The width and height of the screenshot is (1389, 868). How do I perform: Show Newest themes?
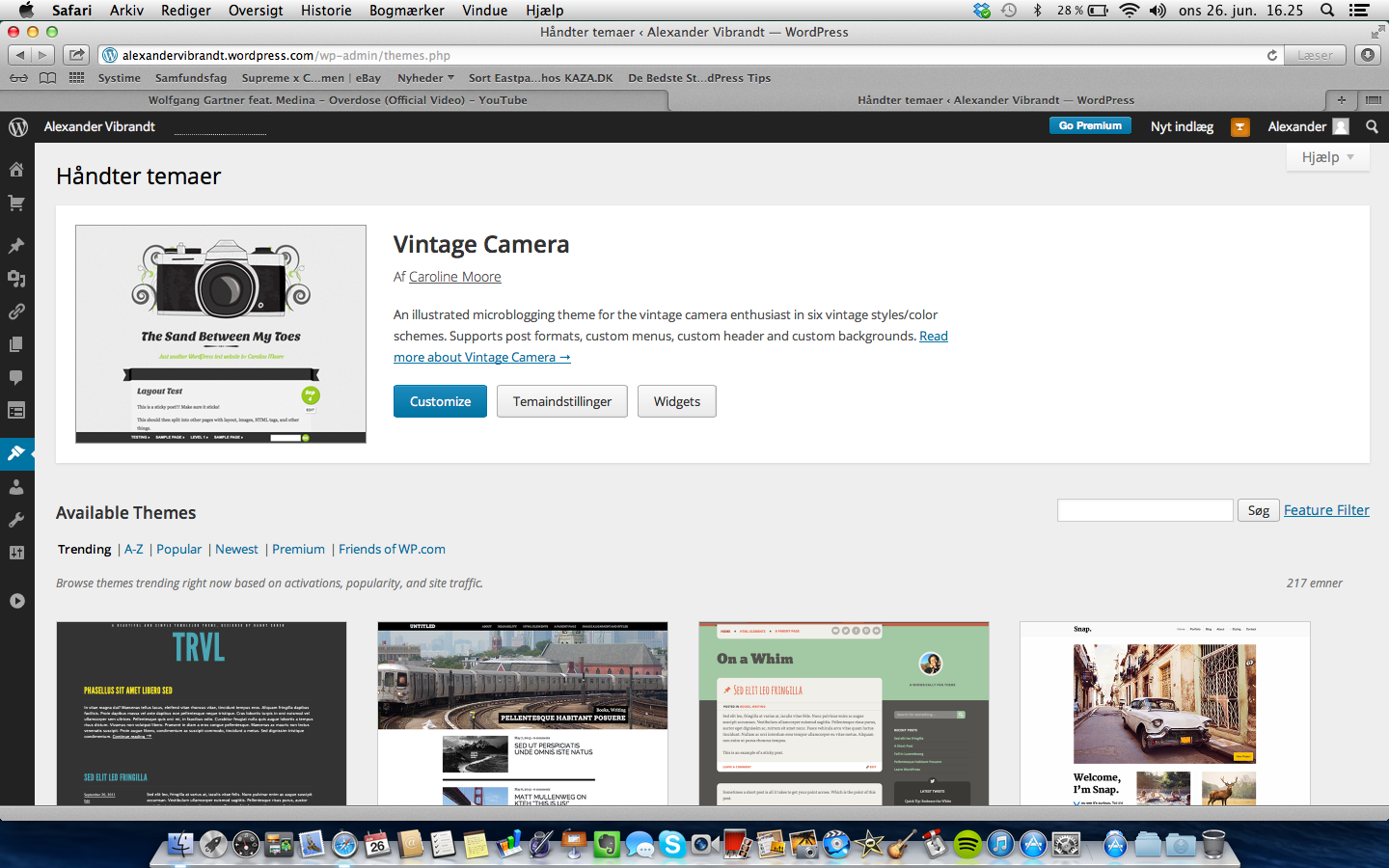pyautogui.click(x=236, y=549)
